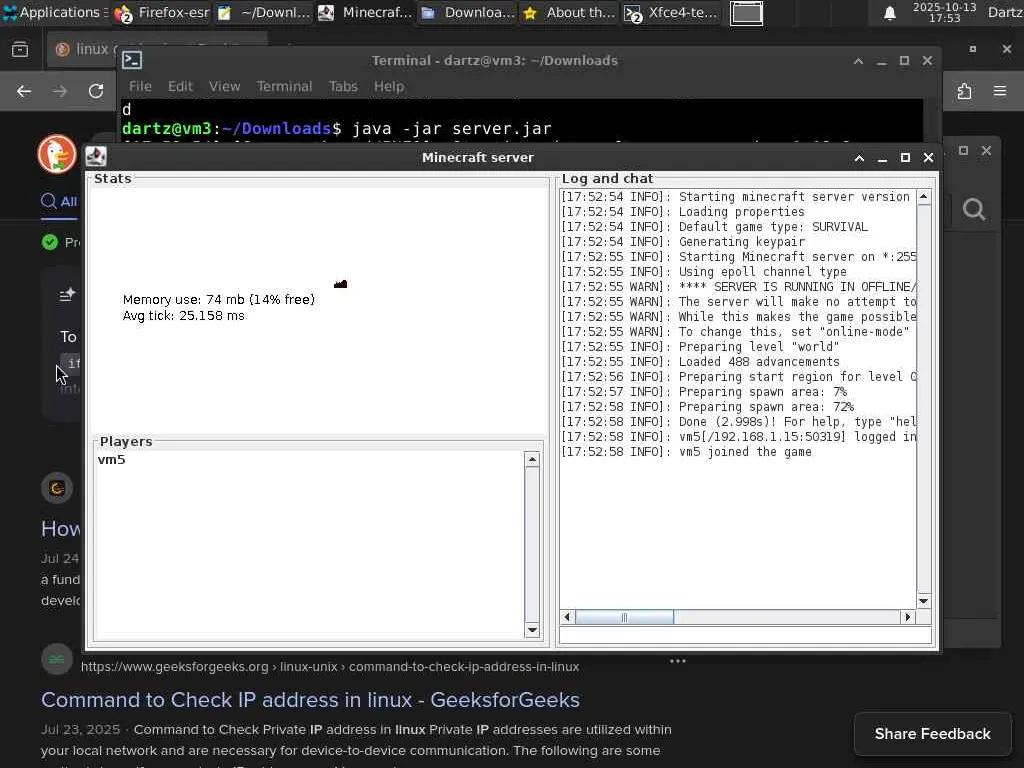Switch to the About th... taskbar item
This screenshot has height=768, width=1024.
(569, 12)
